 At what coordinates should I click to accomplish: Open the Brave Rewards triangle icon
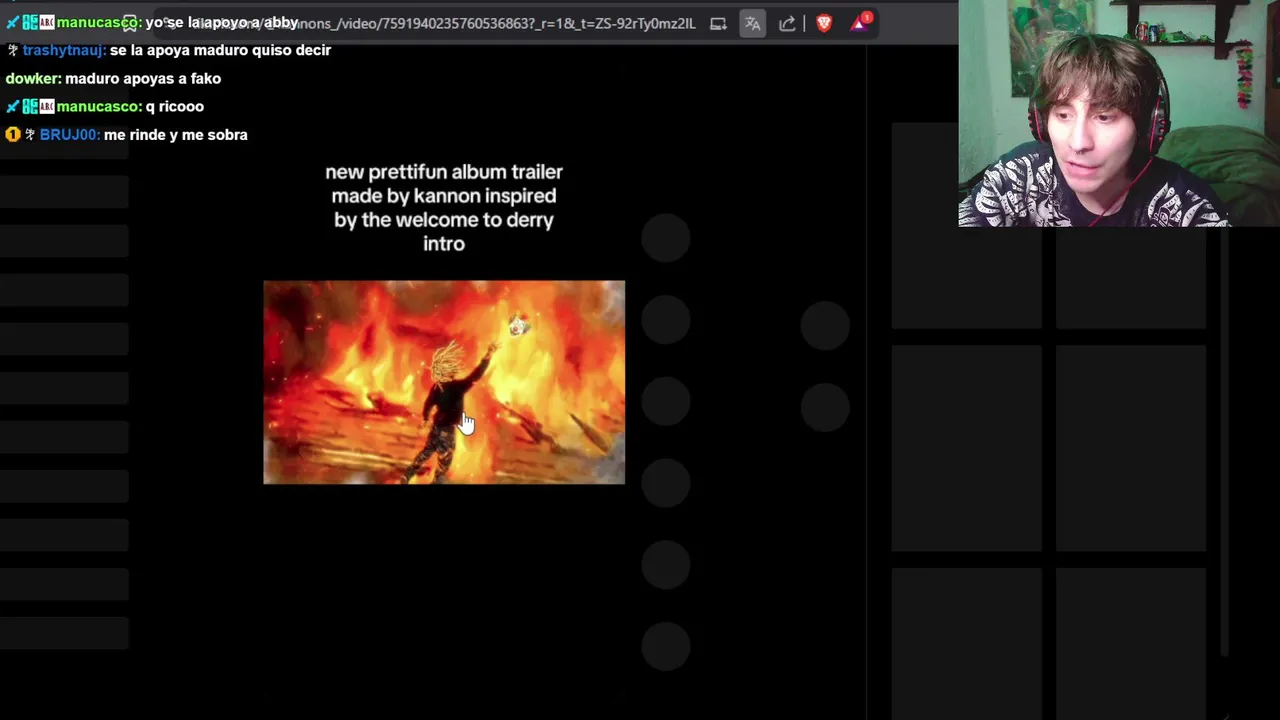(x=860, y=22)
